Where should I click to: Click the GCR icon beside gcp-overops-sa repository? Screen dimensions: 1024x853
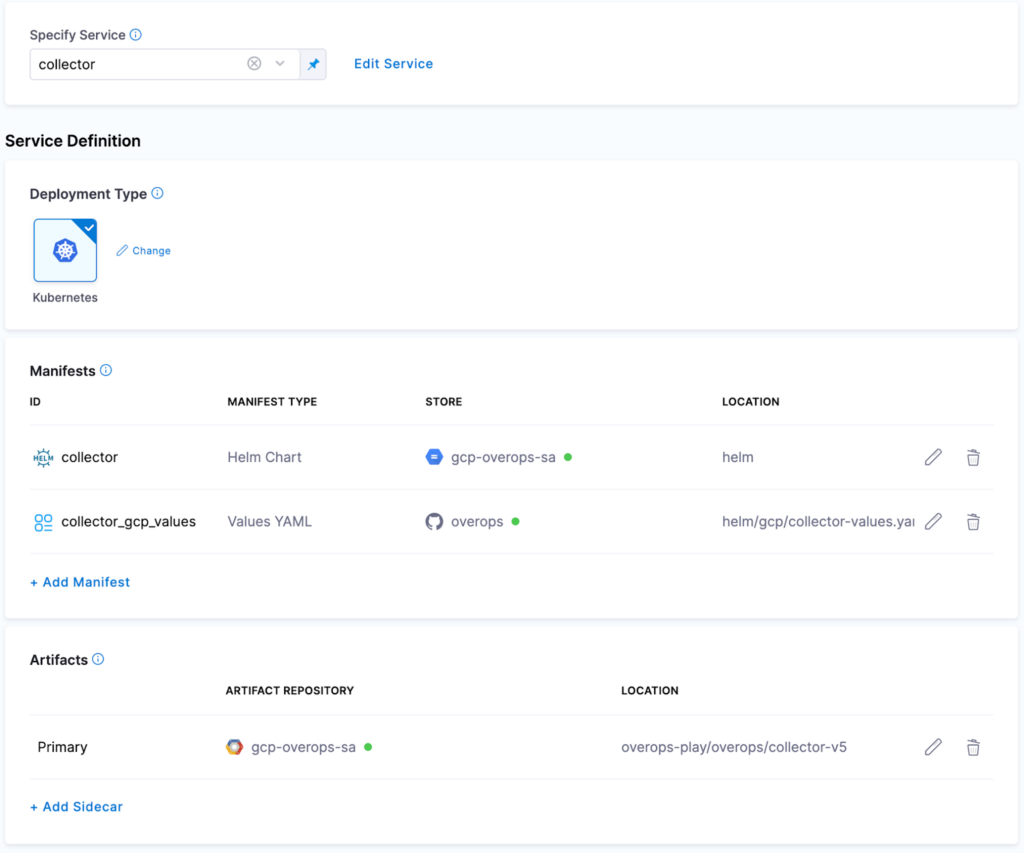pyautogui.click(x=233, y=746)
